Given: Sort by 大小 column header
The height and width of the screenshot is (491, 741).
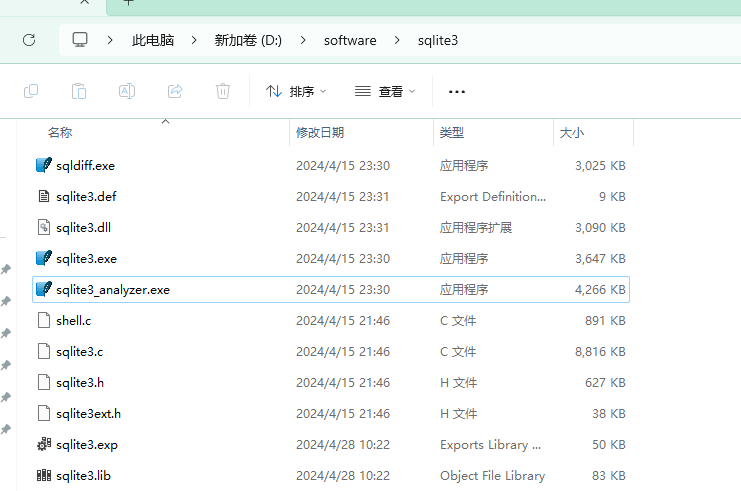Looking at the screenshot, I should click(571, 133).
